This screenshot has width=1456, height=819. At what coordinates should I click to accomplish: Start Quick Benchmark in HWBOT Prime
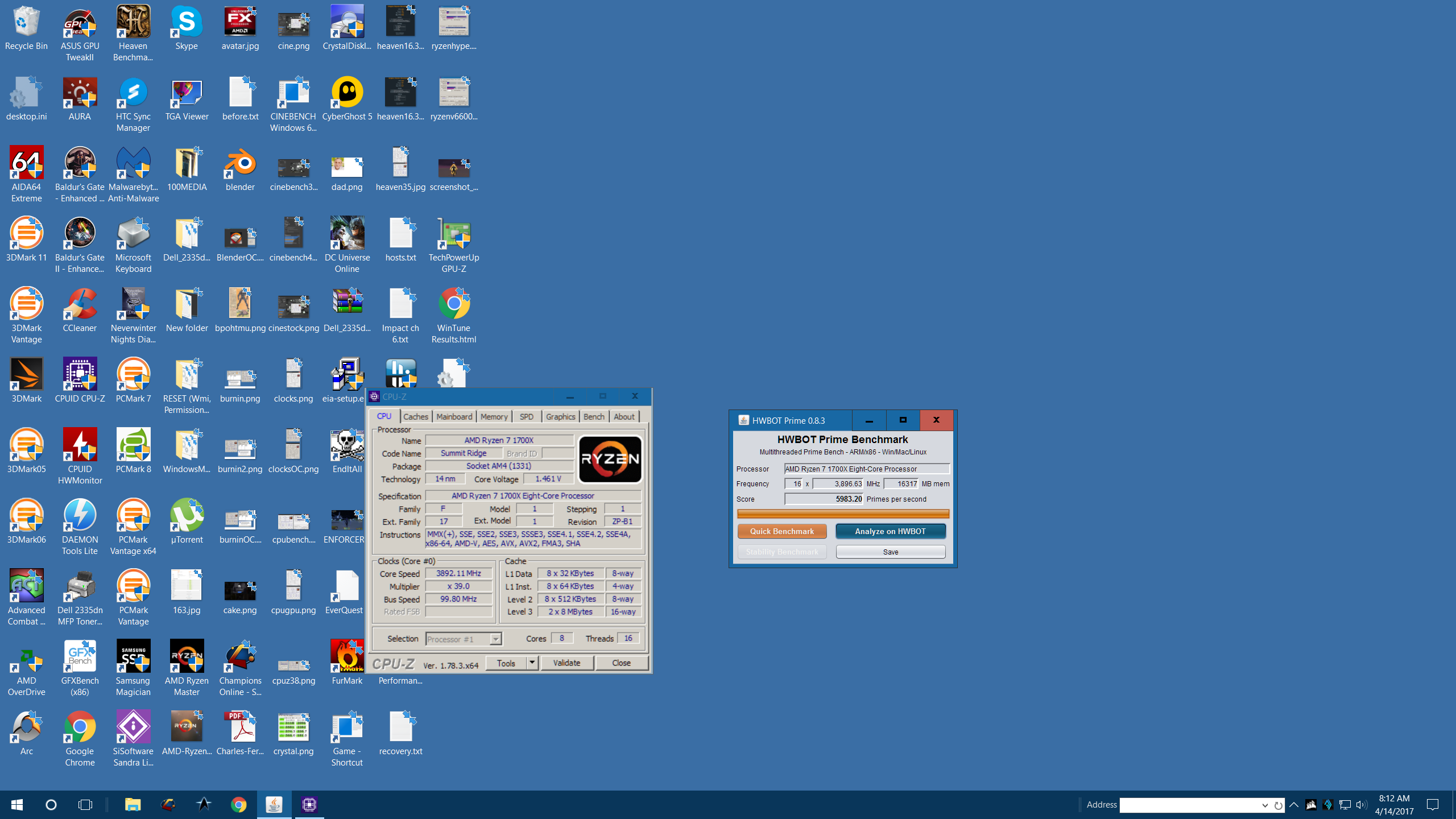(x=782, y=531)
